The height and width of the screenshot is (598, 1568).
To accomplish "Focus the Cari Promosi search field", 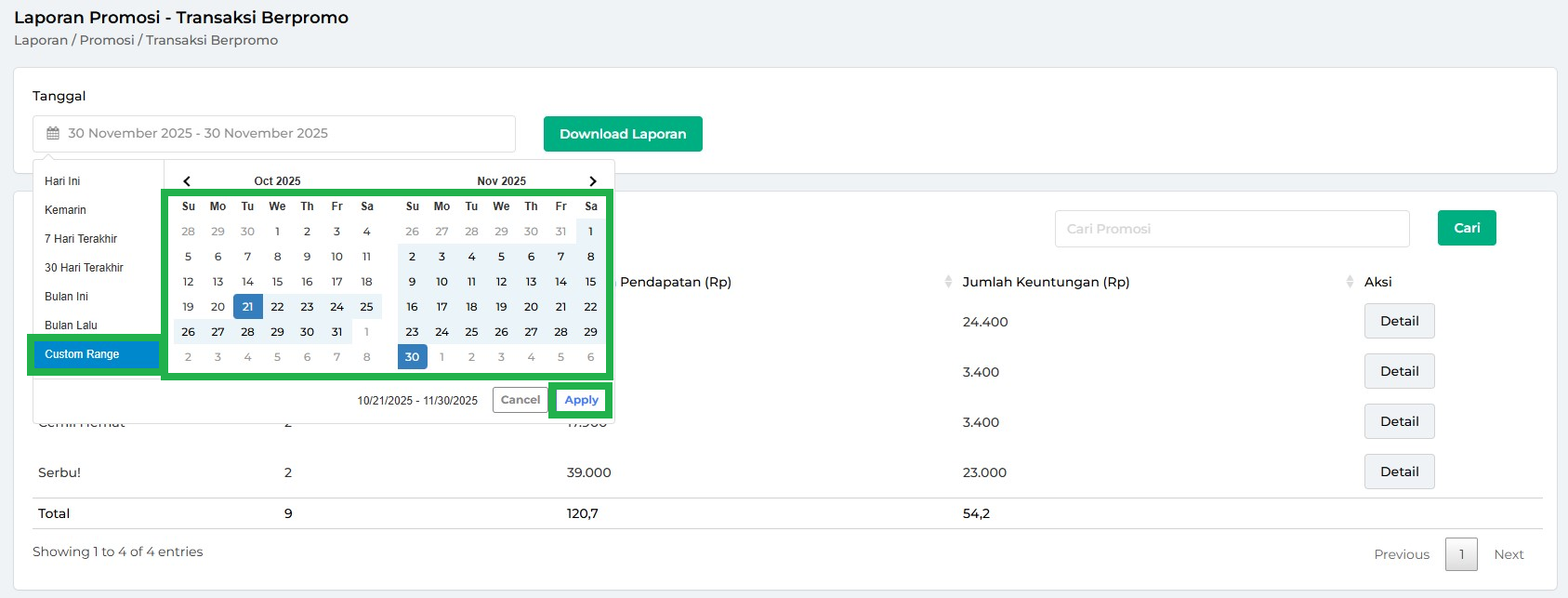I will click(x=1231, y=229).
